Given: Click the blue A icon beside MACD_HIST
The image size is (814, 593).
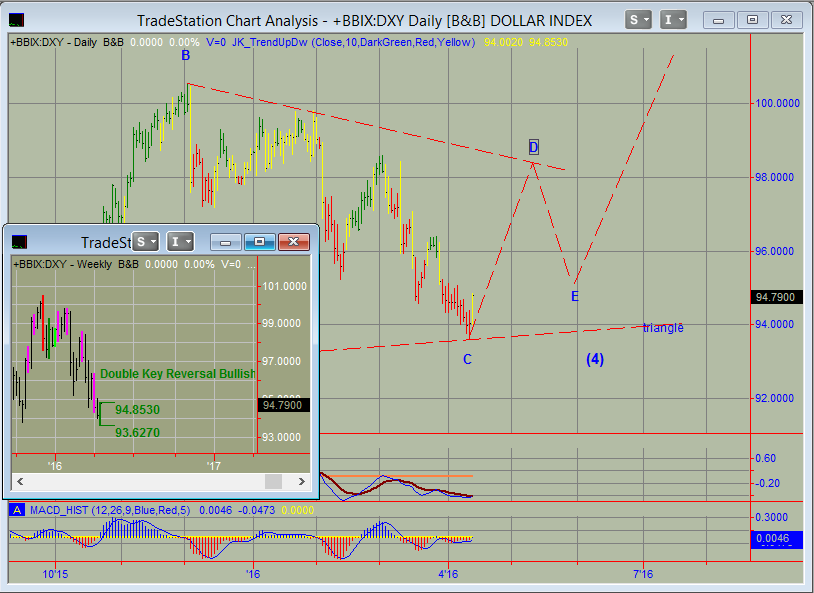Looking at the screenshot, I should point(17,510).
